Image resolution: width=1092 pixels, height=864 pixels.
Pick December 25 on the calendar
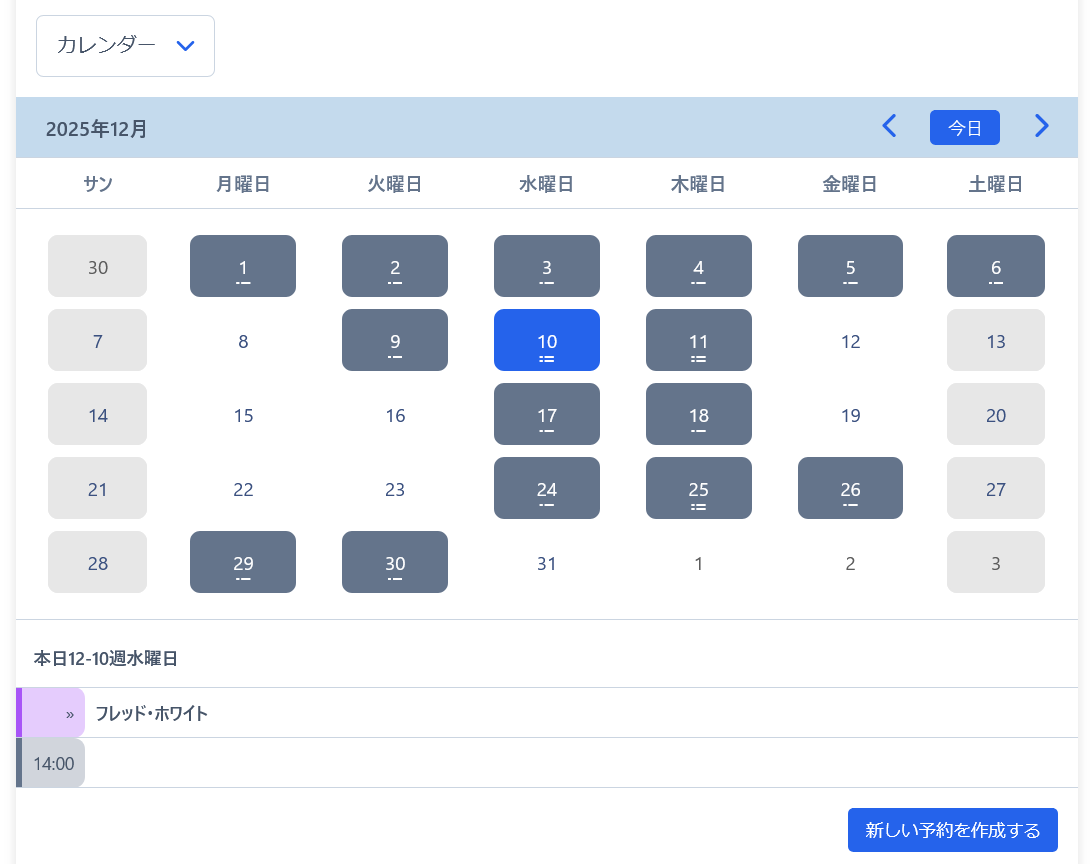(x=698, y=488)
